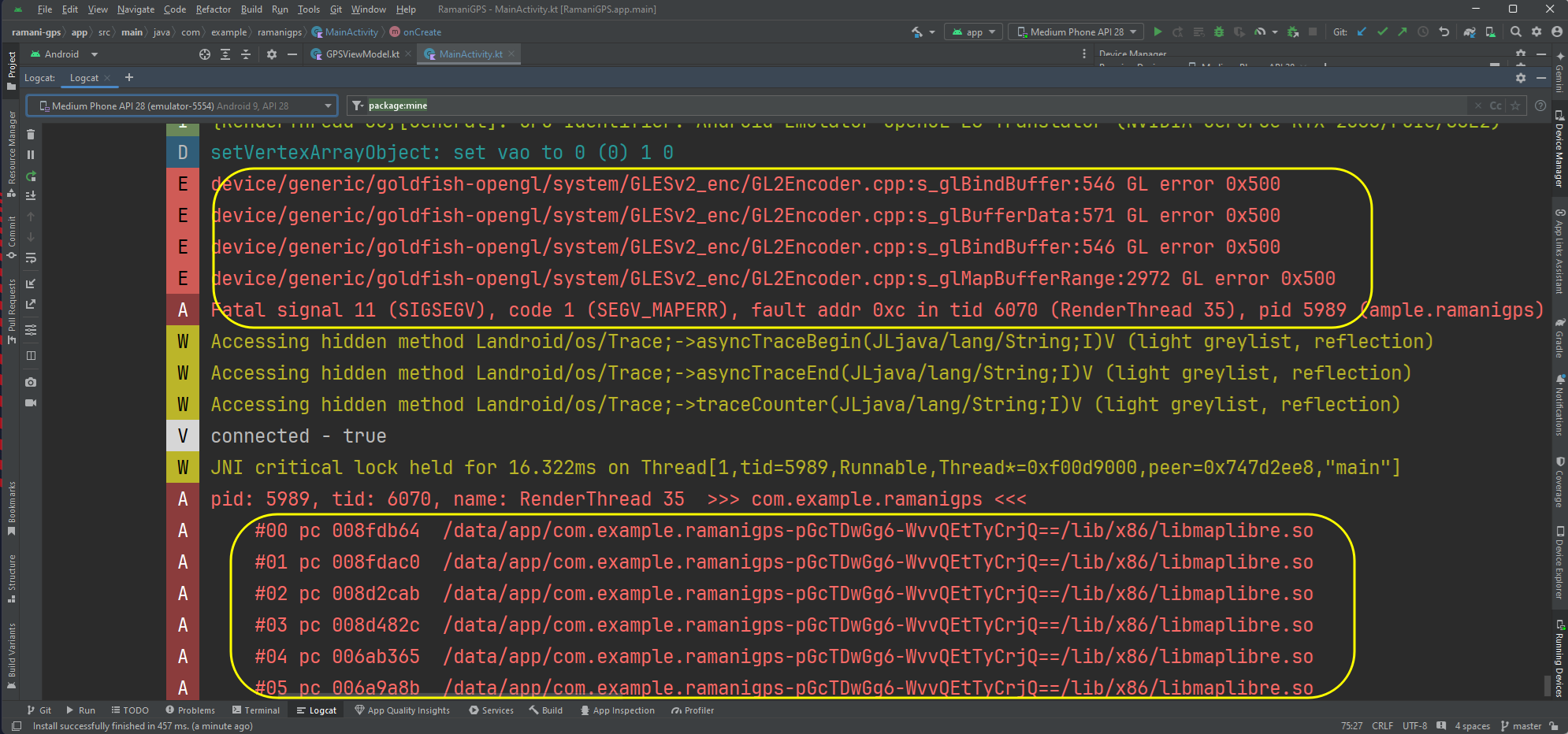Clear Logcat filter text with X
This screenshot has height=734, width=1568.
1478,106
